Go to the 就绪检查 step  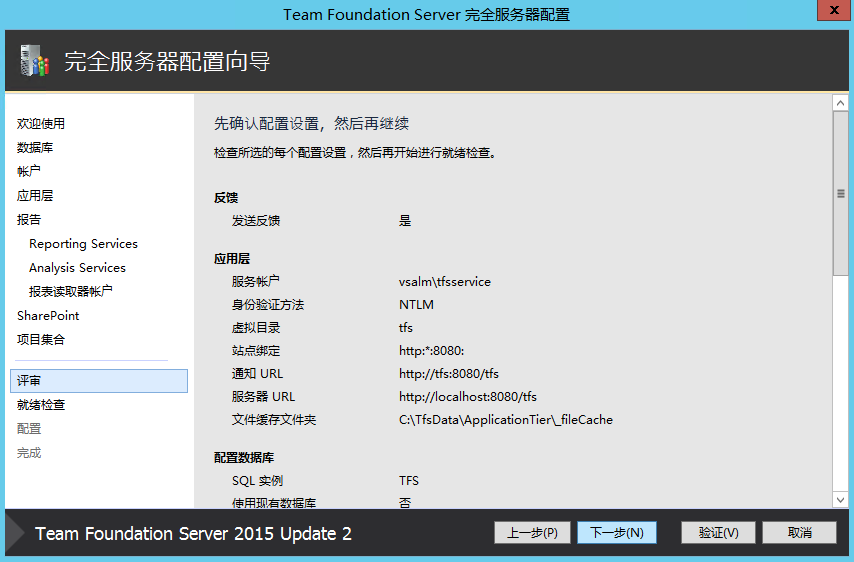pos(41,405)
